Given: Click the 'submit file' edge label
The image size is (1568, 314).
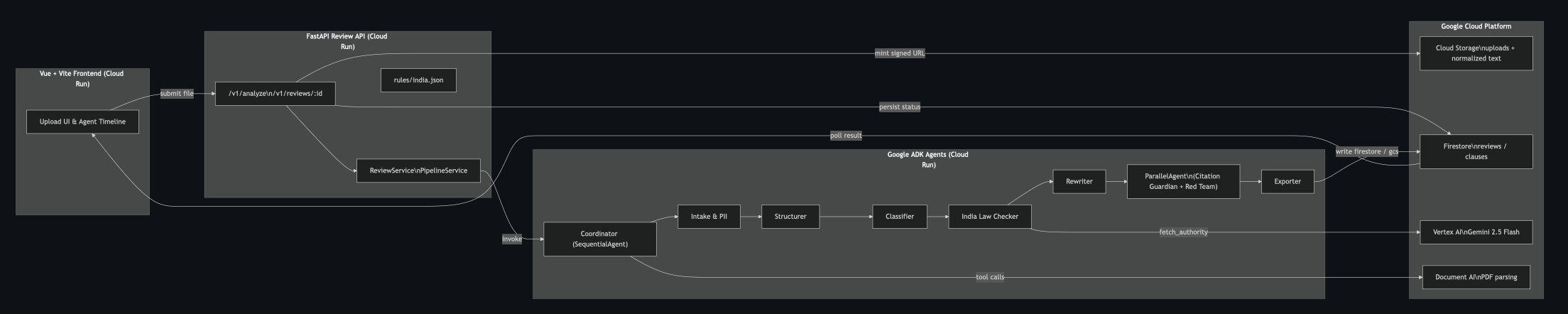Looking at the screenshot, I should 177,94.
